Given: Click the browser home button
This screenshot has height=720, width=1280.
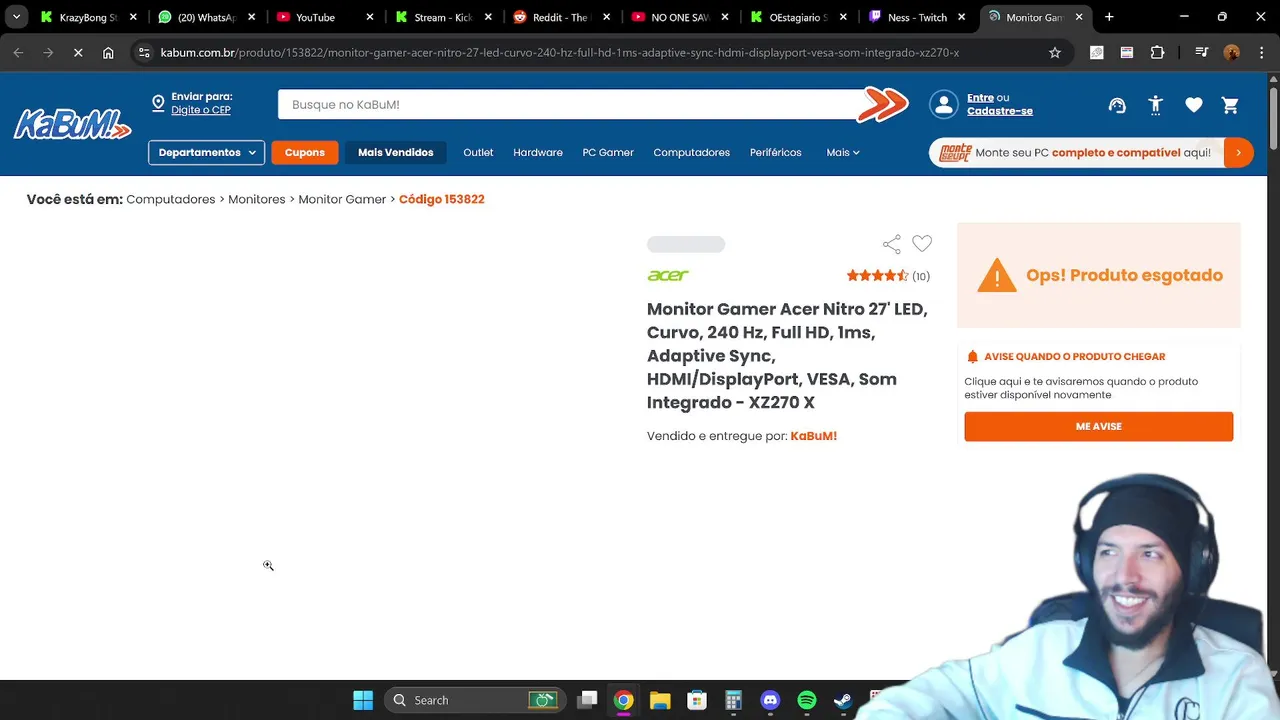Looking at the screenshot, I should (108, 53).
